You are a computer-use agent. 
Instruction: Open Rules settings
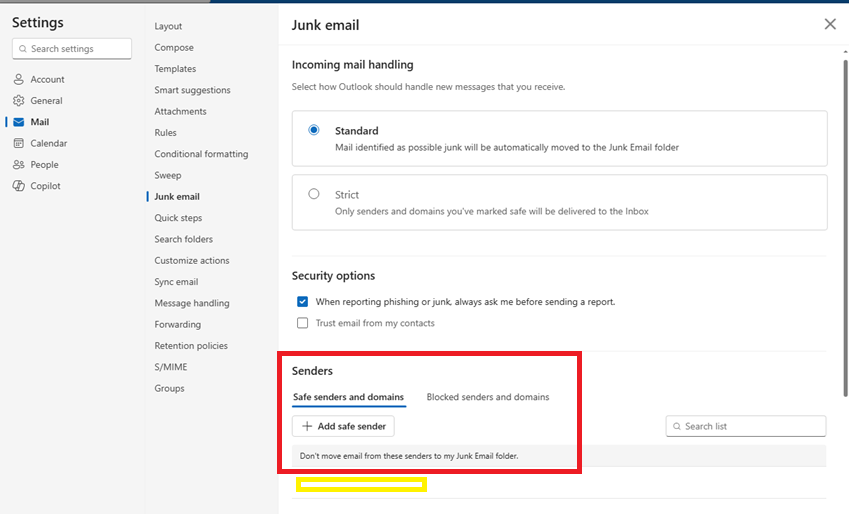[x=165, y=132]
